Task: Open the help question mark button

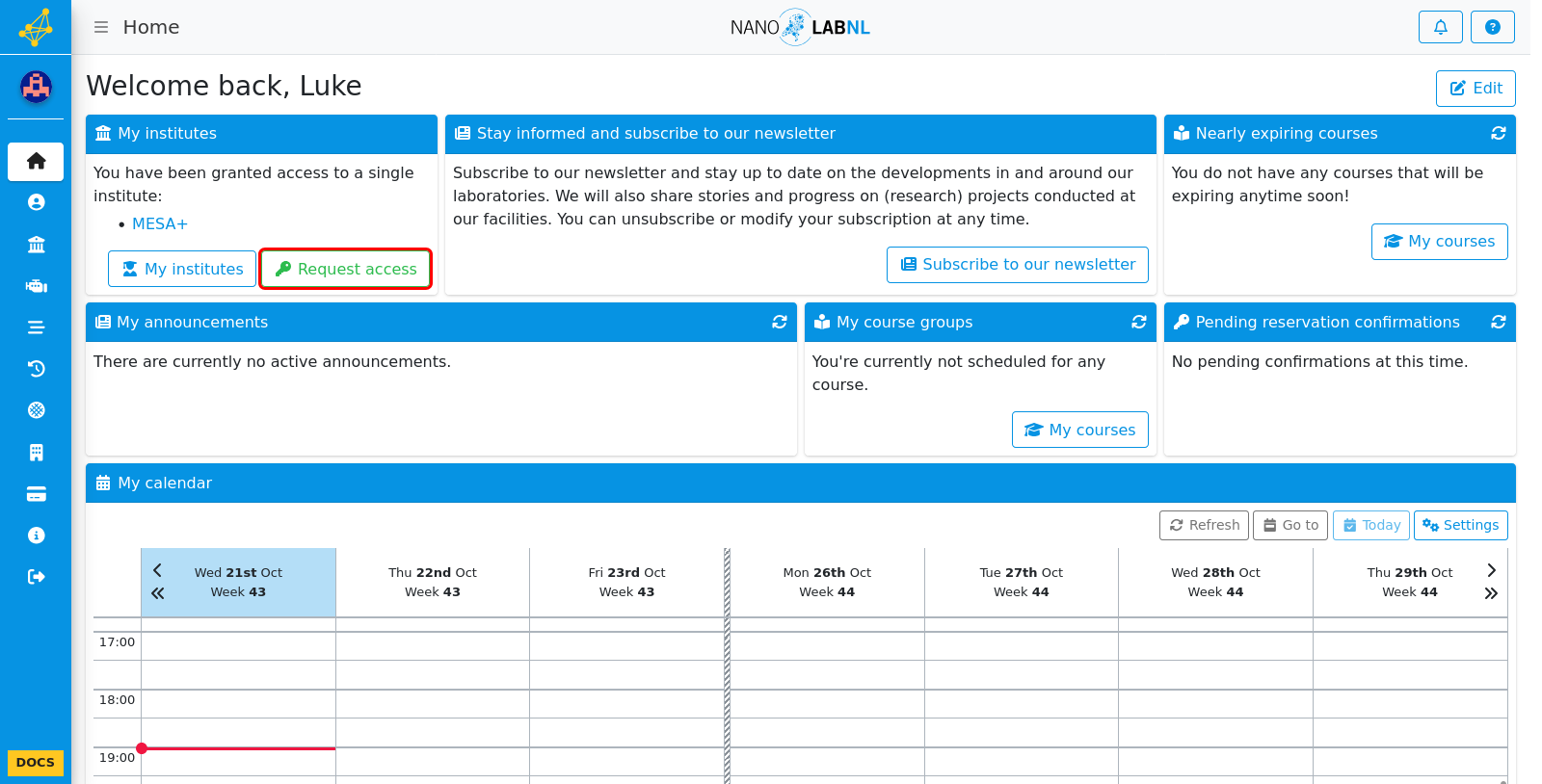Action: pyautogui.click(x=1492, y=27)
